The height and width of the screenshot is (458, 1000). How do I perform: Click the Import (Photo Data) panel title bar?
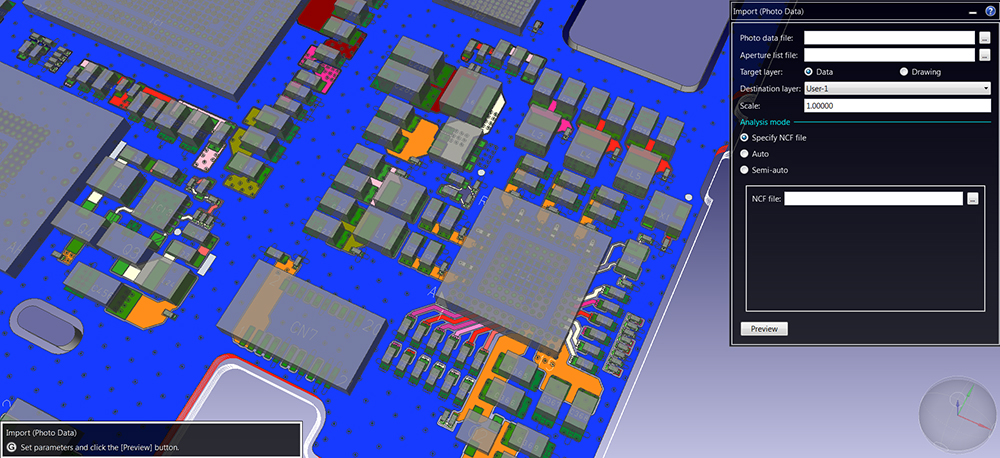click(x=840, y=11)
